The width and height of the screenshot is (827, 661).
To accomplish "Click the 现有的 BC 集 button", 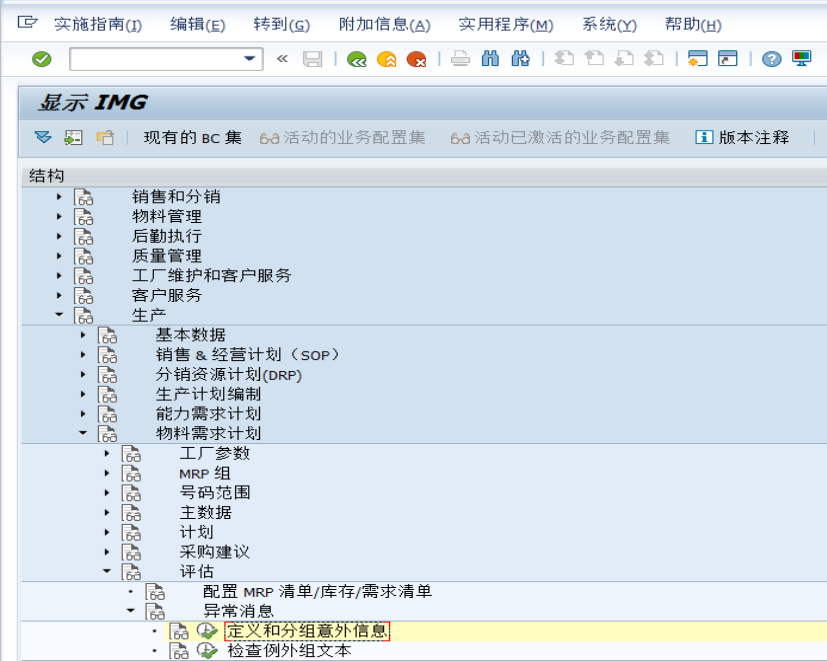I will coord(193,138).
